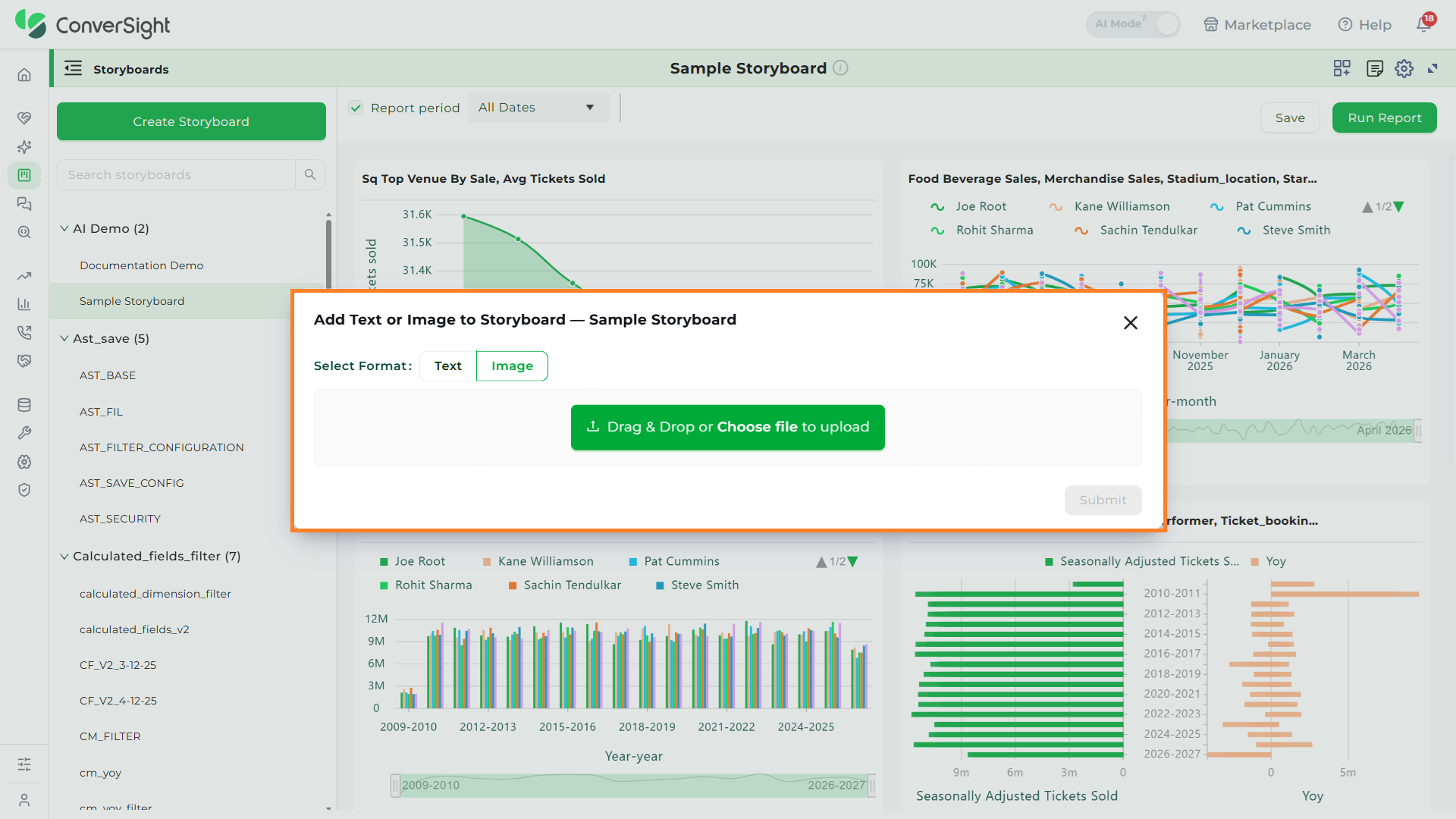The width and height of the screenshot is (1456, 819).
Task: Click the notifications bell icon
Action: 1423,24
